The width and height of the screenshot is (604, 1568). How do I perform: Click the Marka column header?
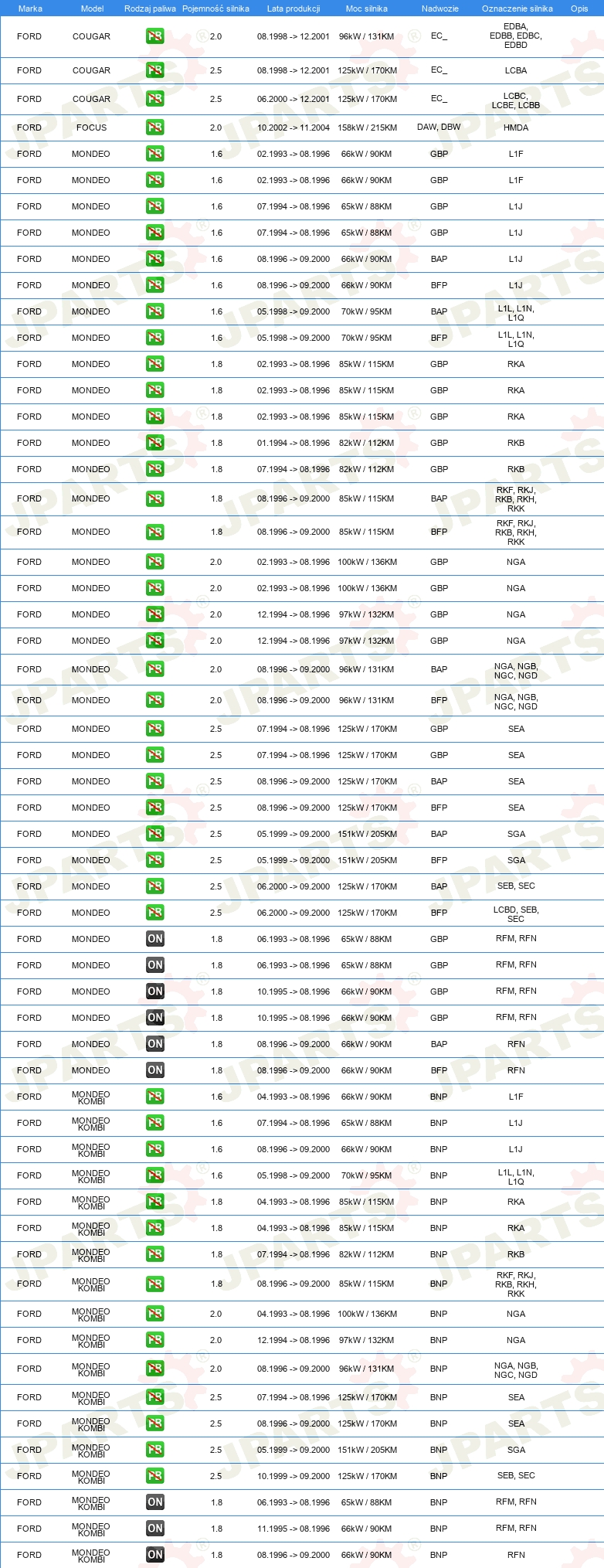pos(30,9)
